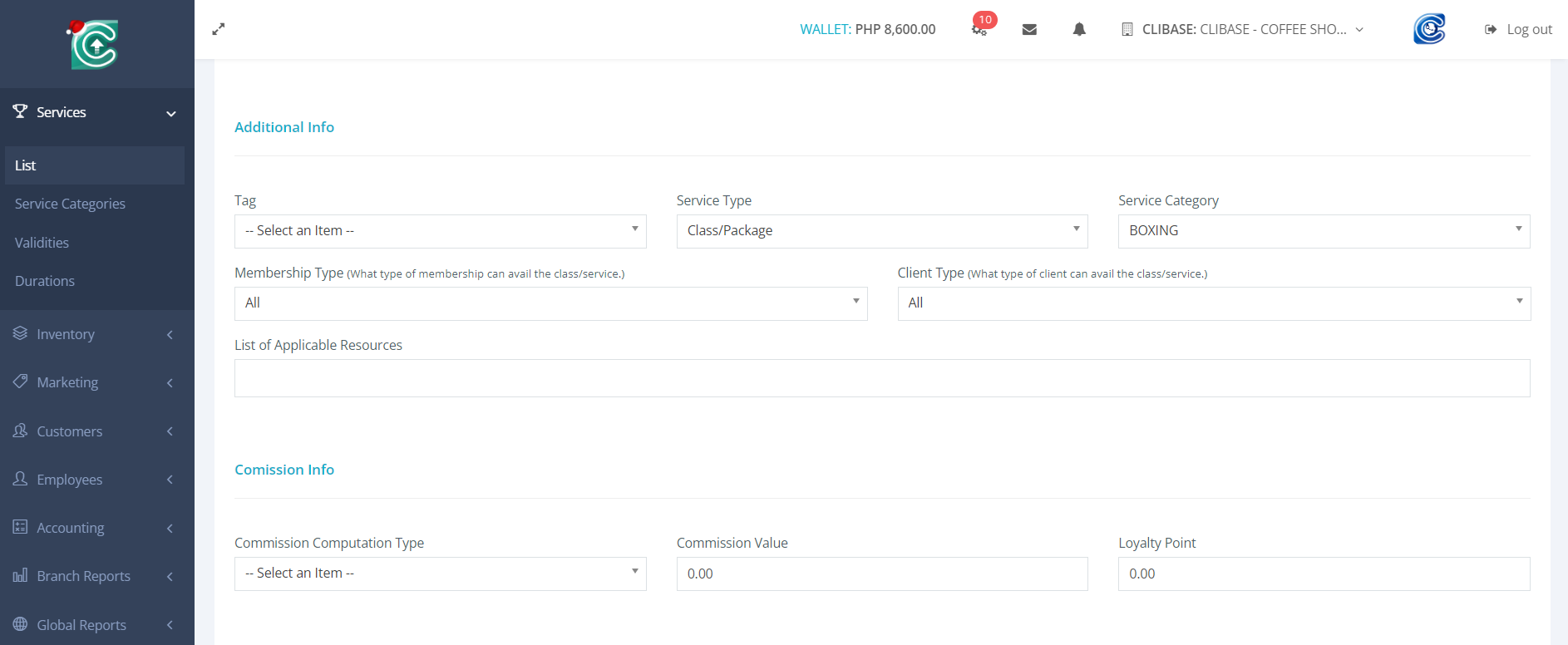Click the Global Reports globe icon
This screenshot has height=645, width=1568.
click(21, 624)
